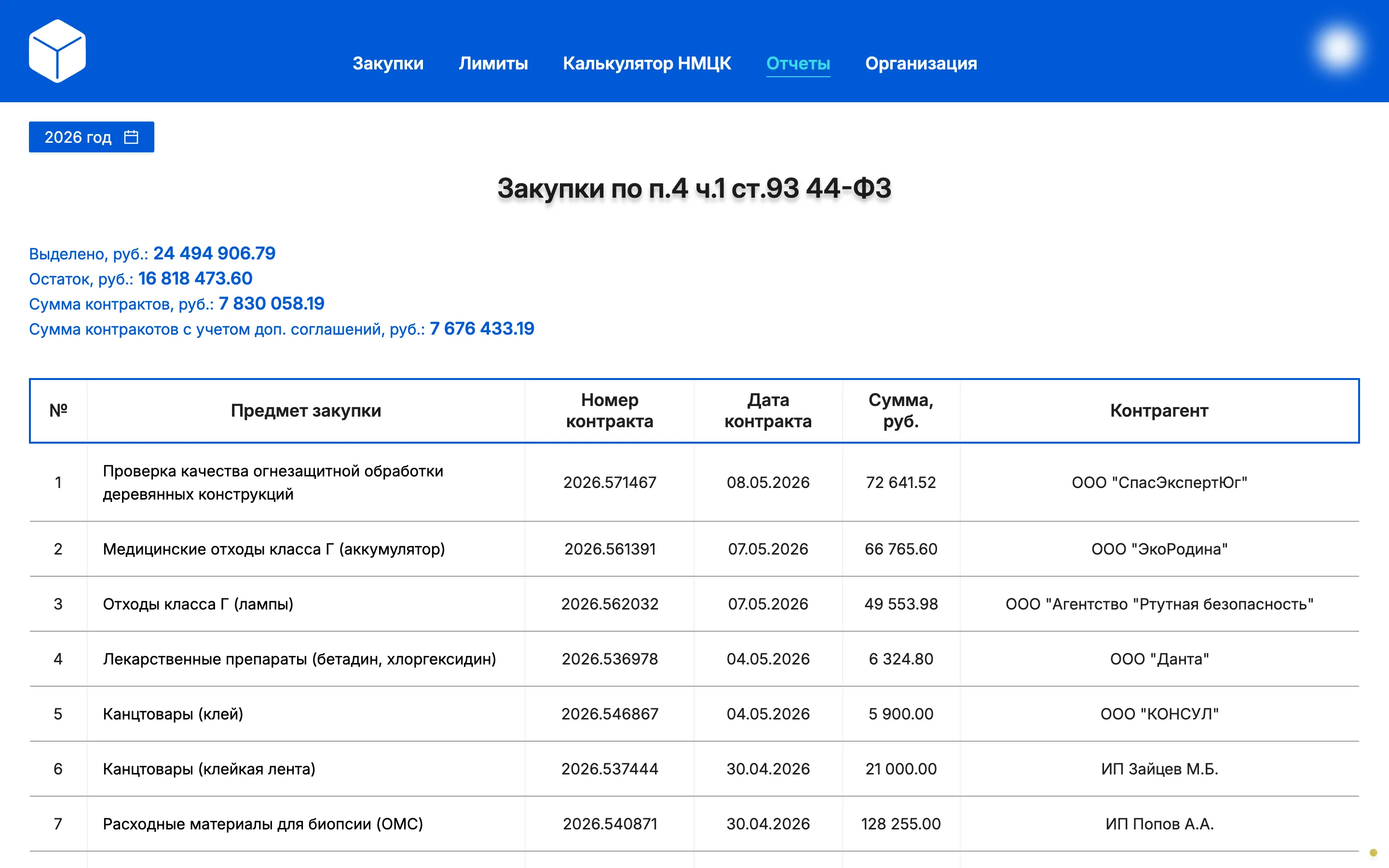Click contract number 2026.561391
Viewport: 1389px width, 868px height.
610,549
